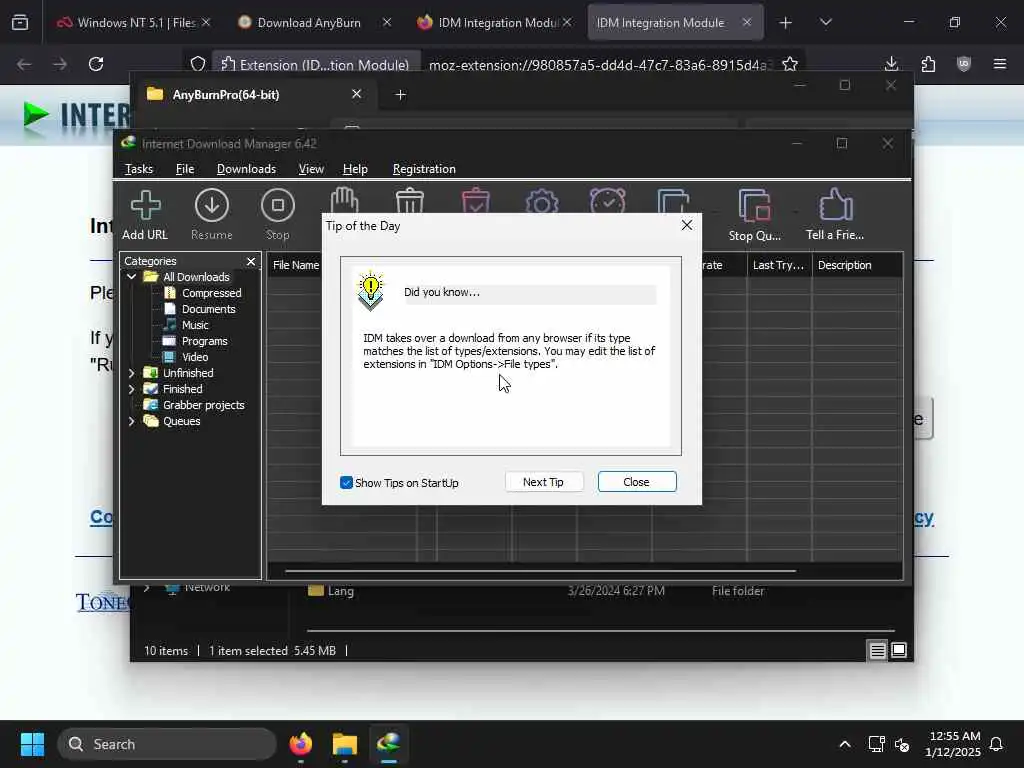Close the Tip of the Day dialog with X

click(686, 225)
